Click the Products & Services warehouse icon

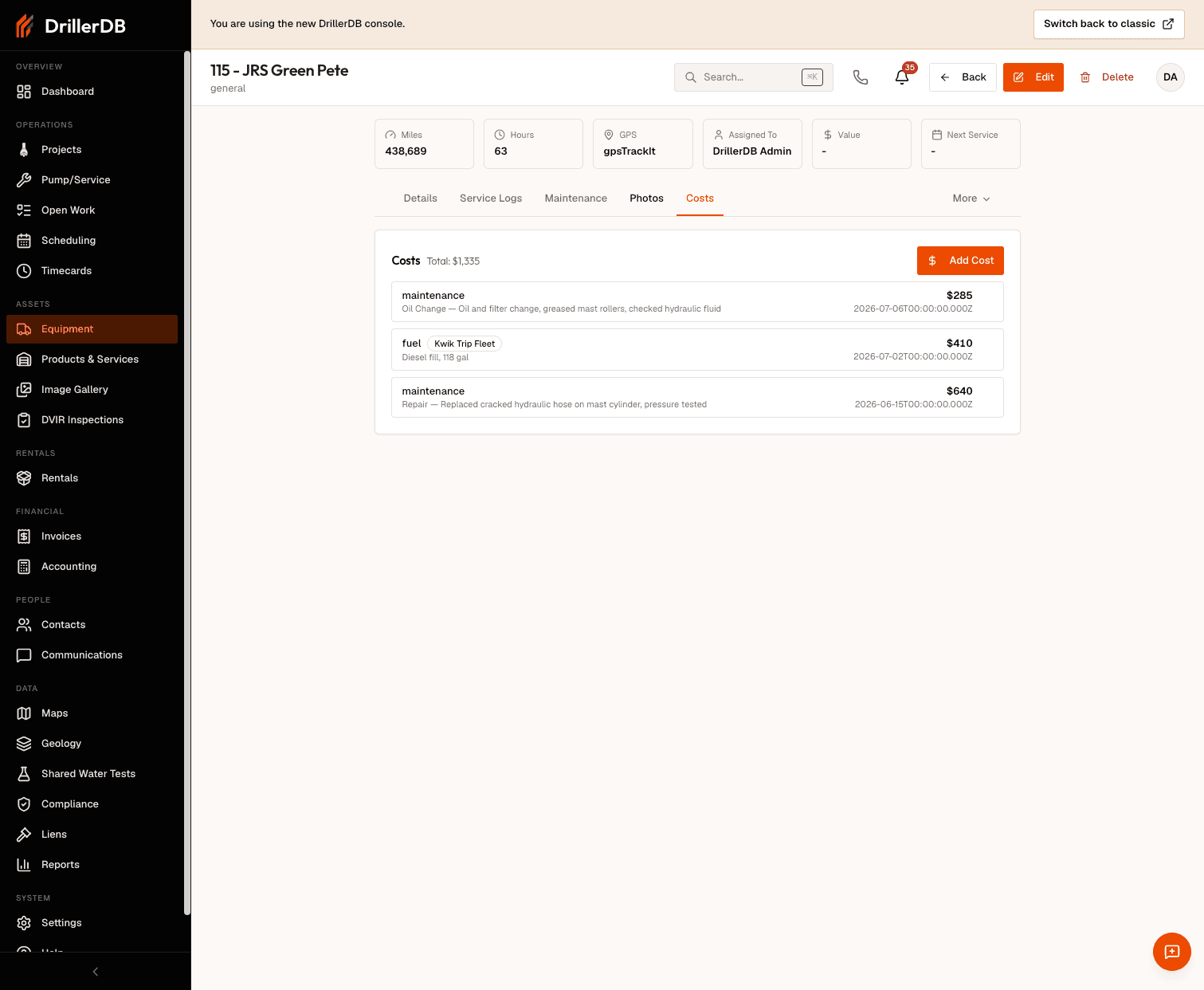(24, 359)
